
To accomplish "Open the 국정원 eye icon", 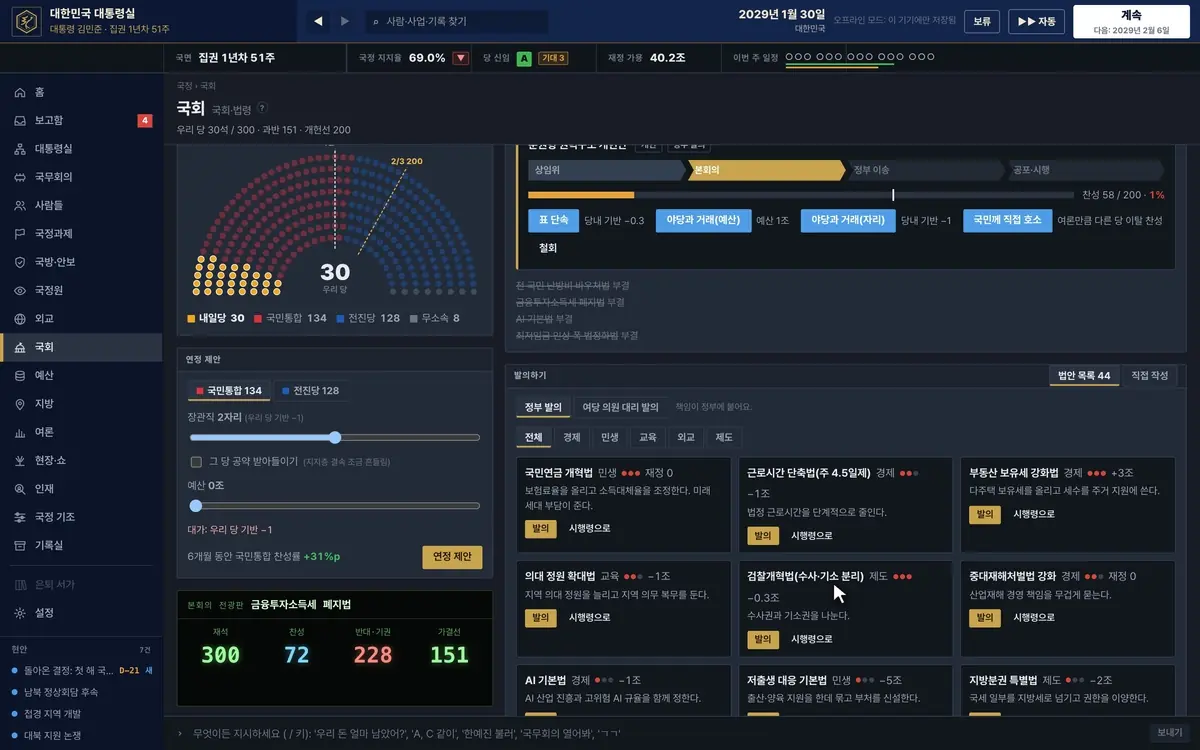I will 20,290.
